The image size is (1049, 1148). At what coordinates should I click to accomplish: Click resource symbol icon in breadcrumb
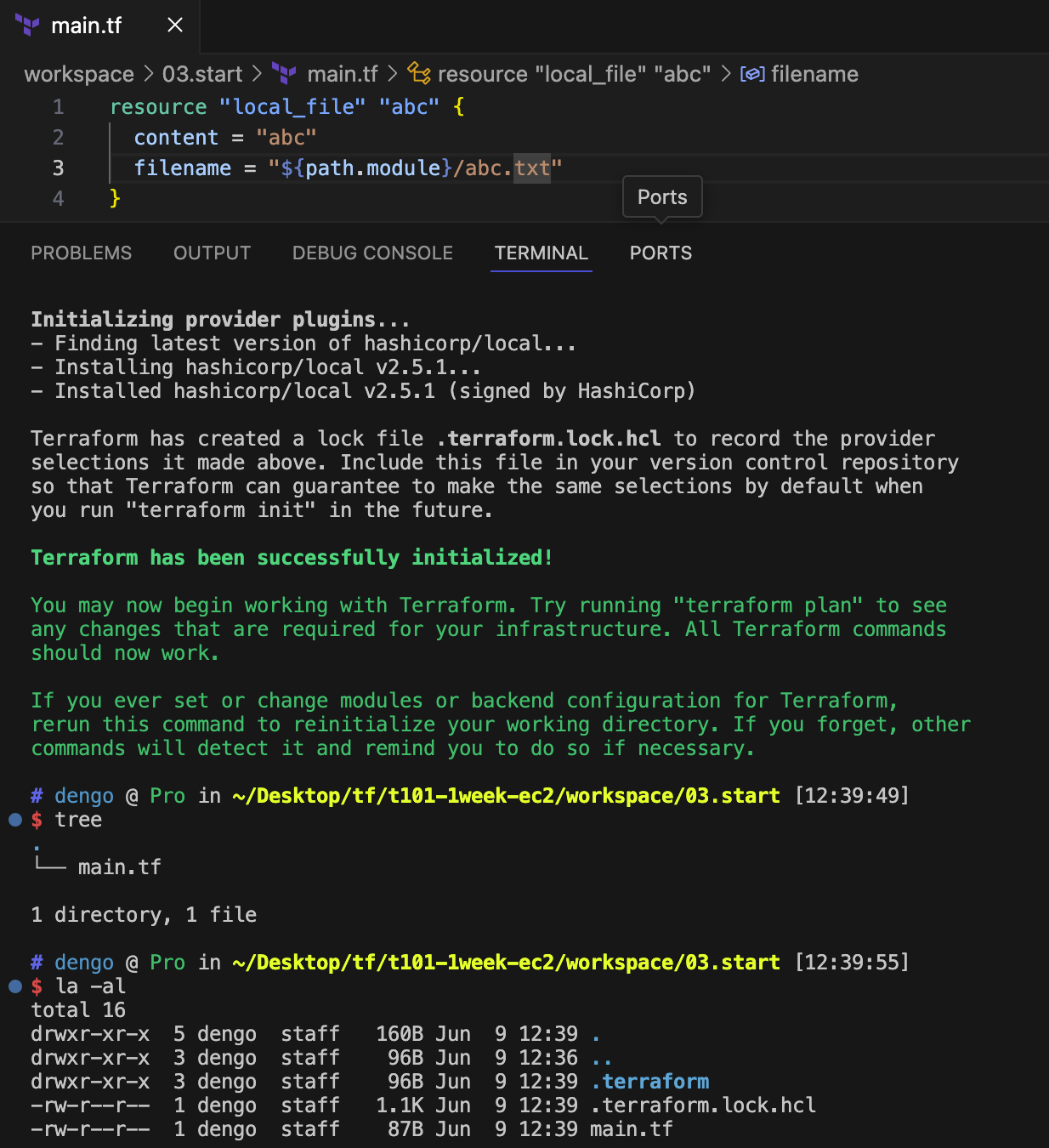[418, 74]
